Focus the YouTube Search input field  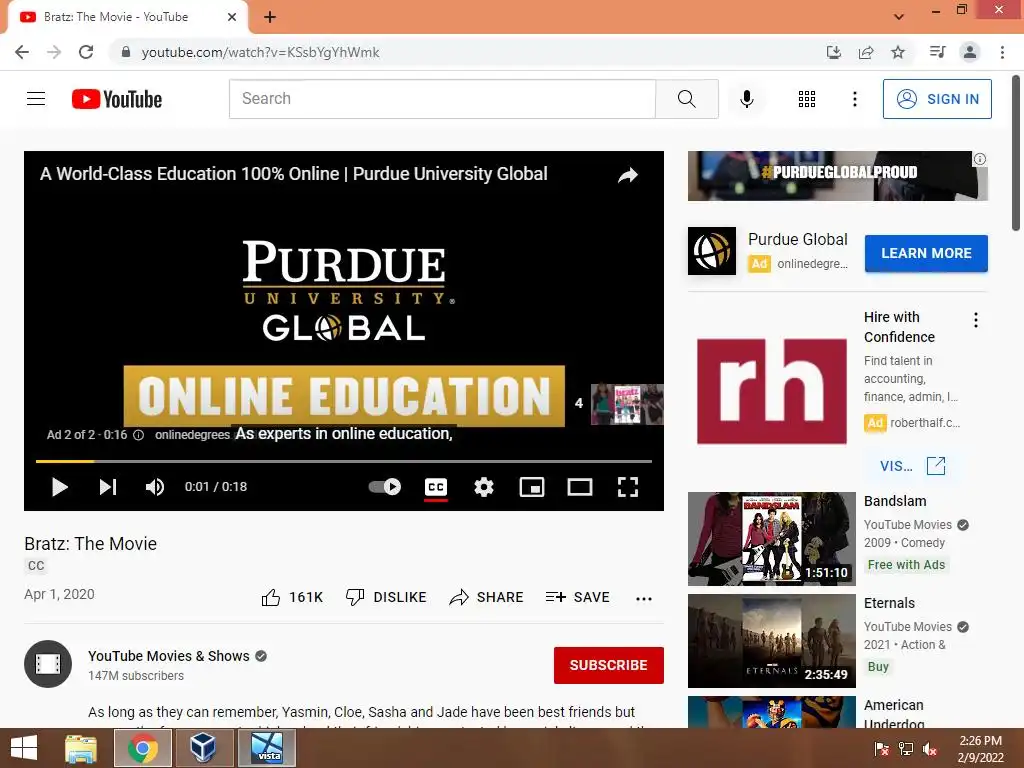pyautogui.click(x=442, y=99)
